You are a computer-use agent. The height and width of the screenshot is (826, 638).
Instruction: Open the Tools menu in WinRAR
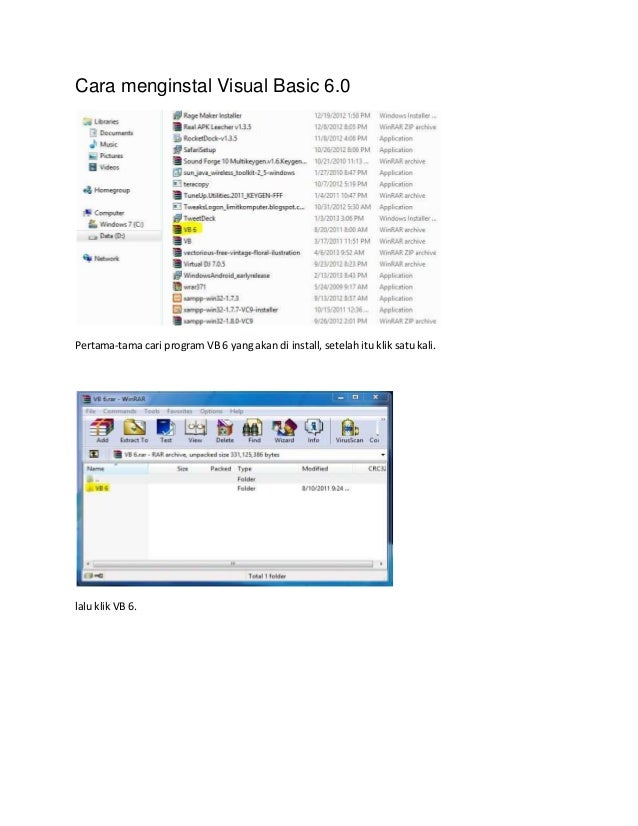click(x=152, y=411)
